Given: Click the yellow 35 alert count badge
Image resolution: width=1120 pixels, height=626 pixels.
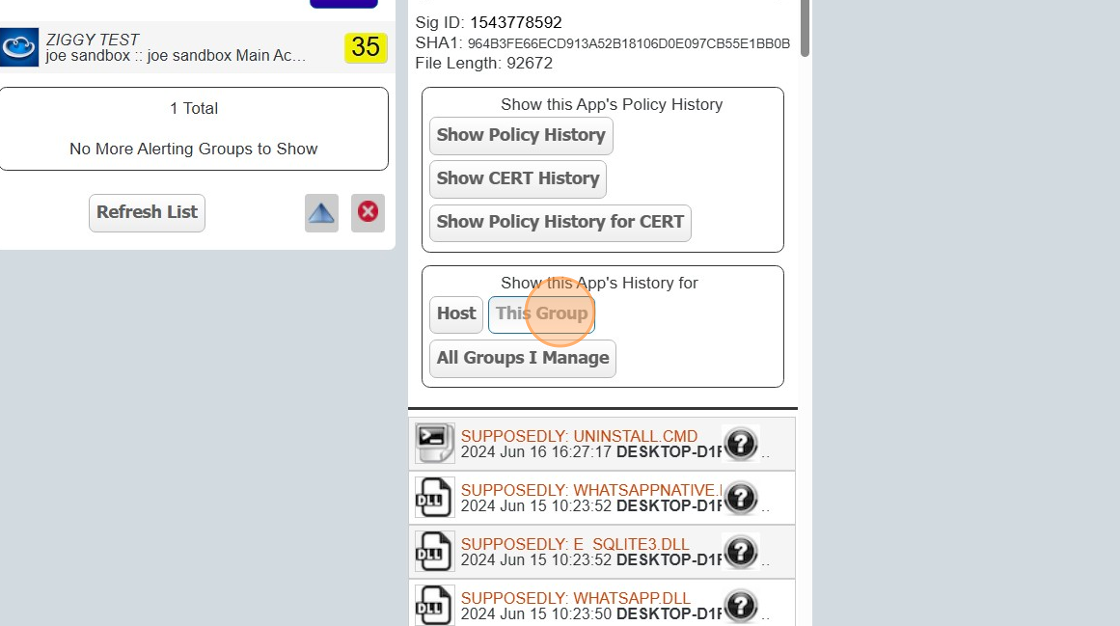Looking at the screenshot, I should [366, 47].
